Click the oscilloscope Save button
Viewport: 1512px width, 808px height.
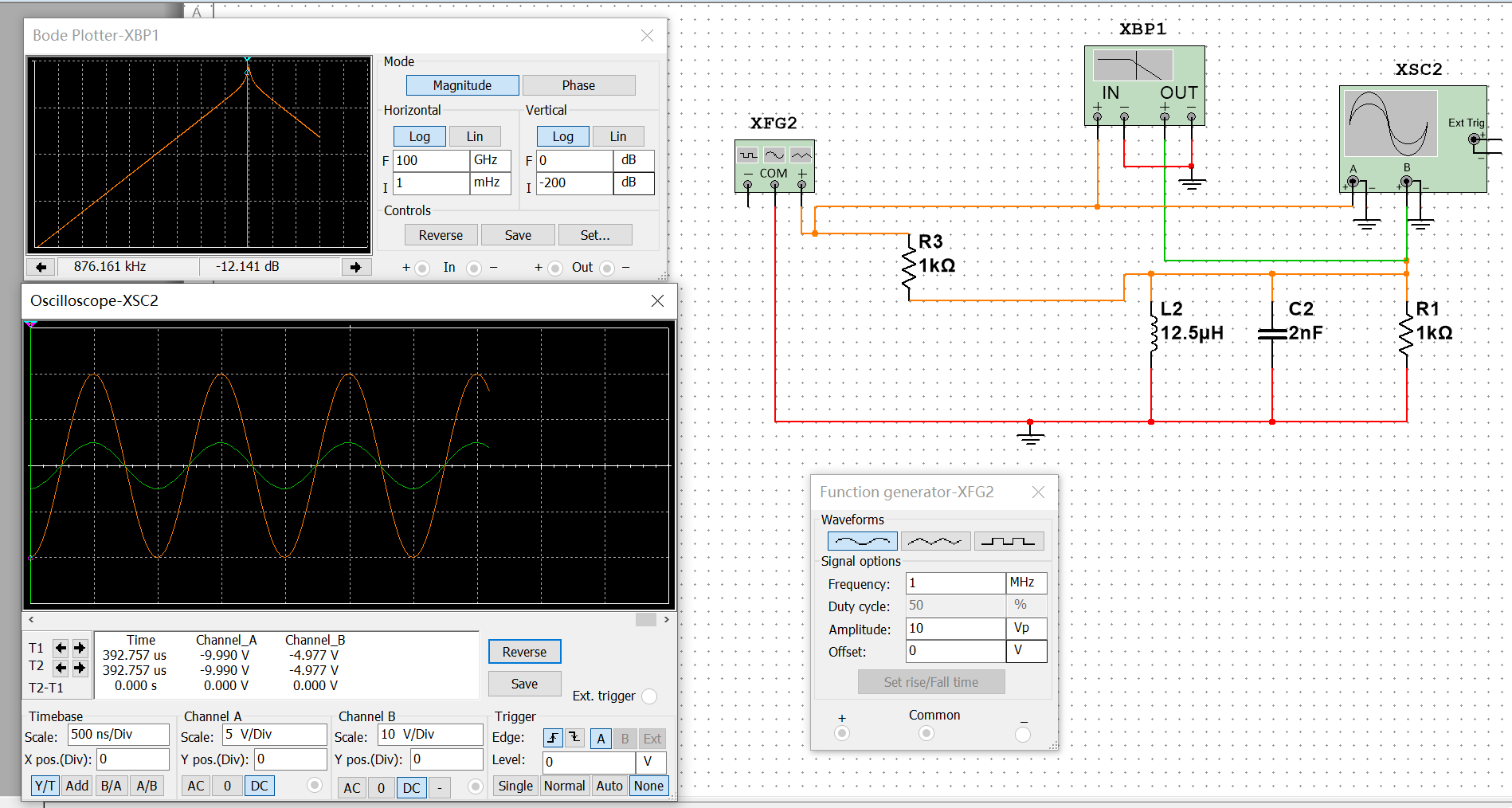click(524, 684)
